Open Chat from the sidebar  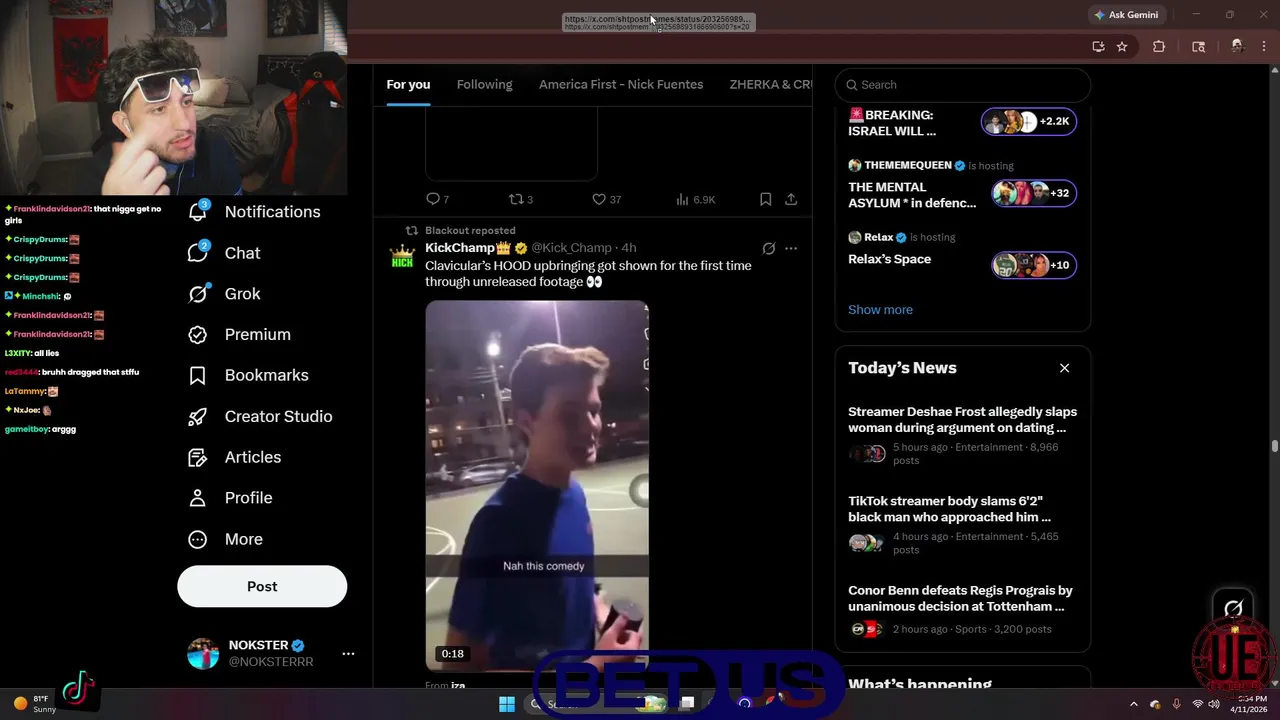coord(224,253)
